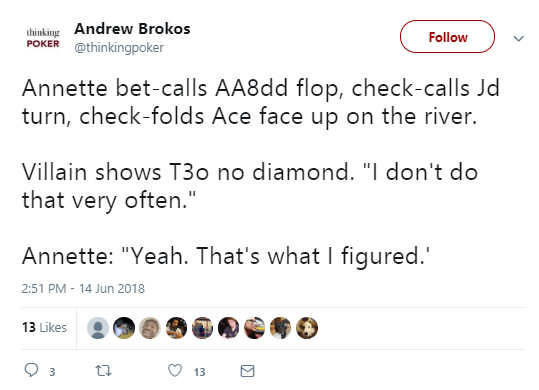Open the 2:51 PM - 14 Jun 2018 timestamp

tap(83, 288)
